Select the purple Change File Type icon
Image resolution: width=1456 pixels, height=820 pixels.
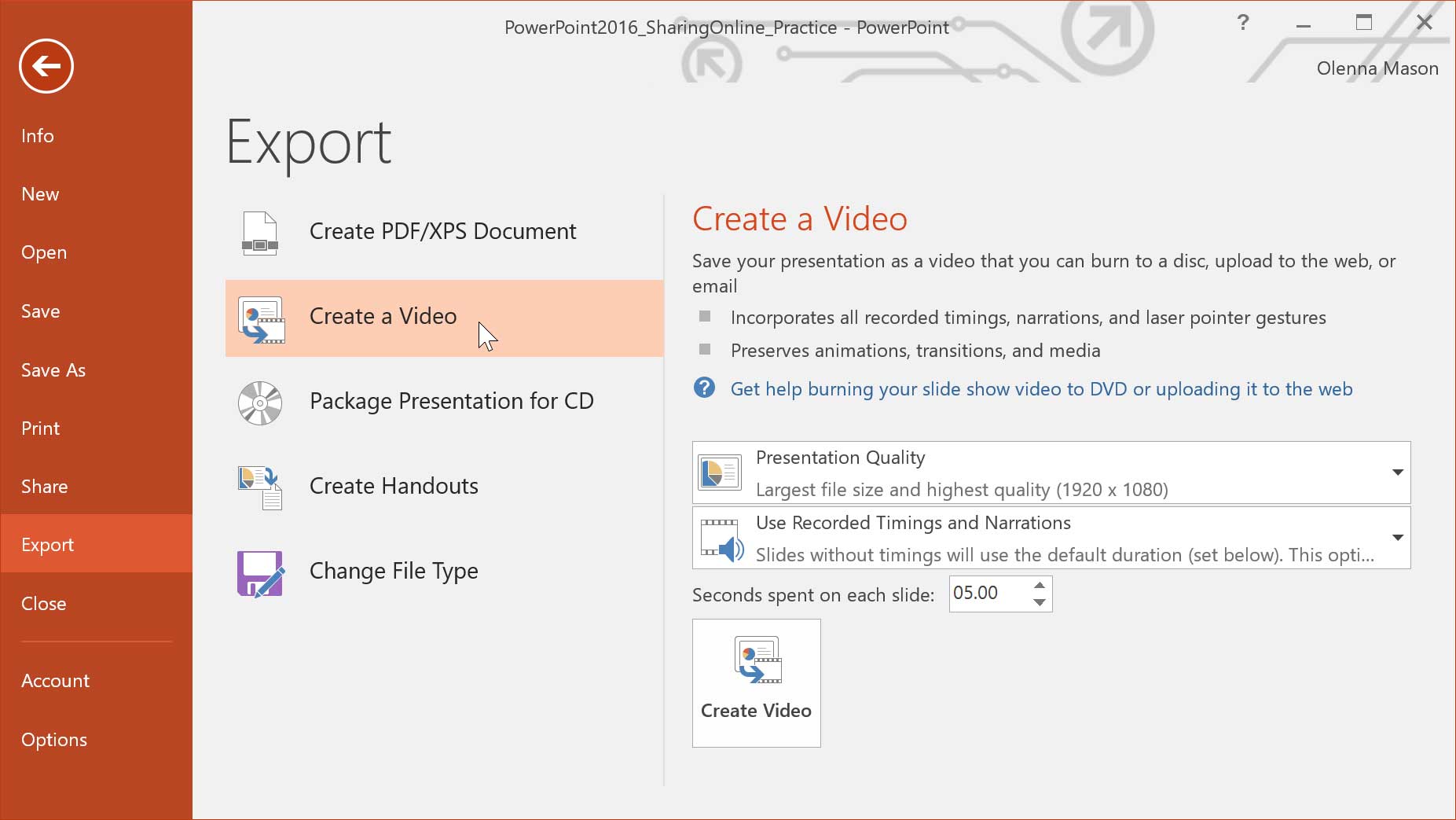click(x=259, y=574)
